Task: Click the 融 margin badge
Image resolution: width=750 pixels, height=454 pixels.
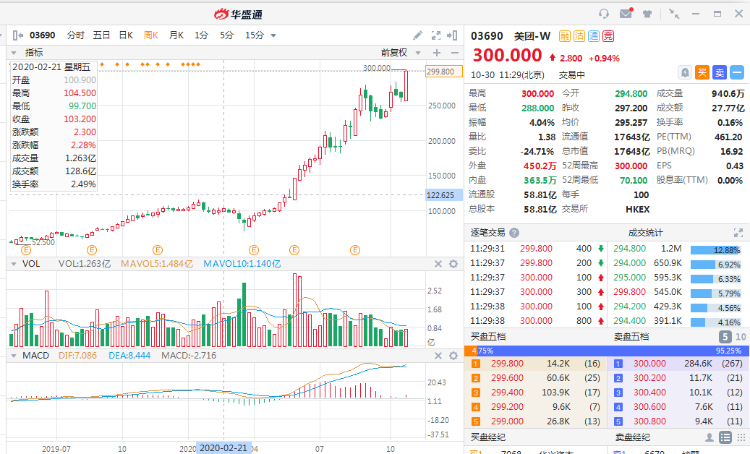Action: pos(564,36)
